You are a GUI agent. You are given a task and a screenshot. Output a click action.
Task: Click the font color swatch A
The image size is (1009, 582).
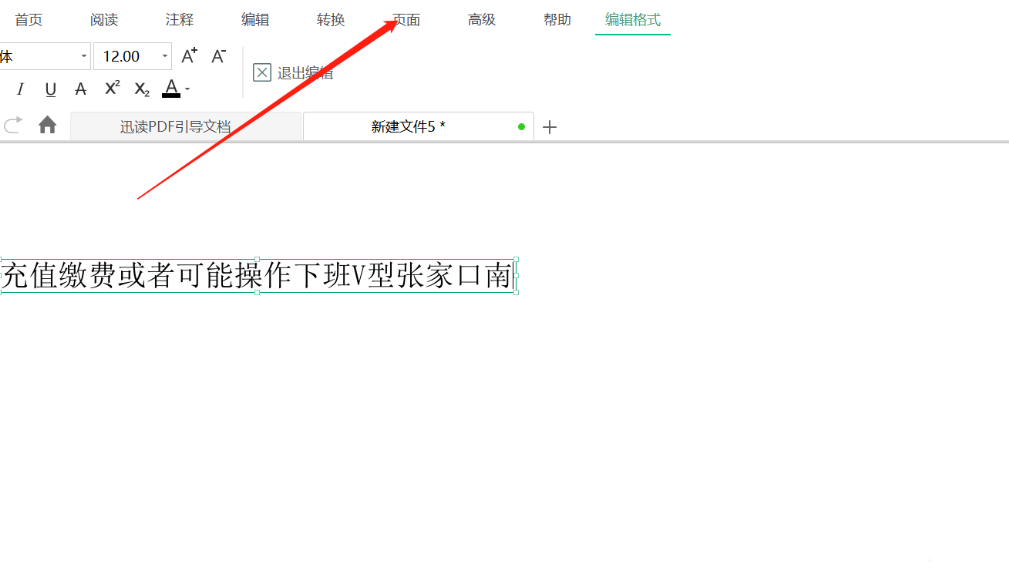pos(171,89)
